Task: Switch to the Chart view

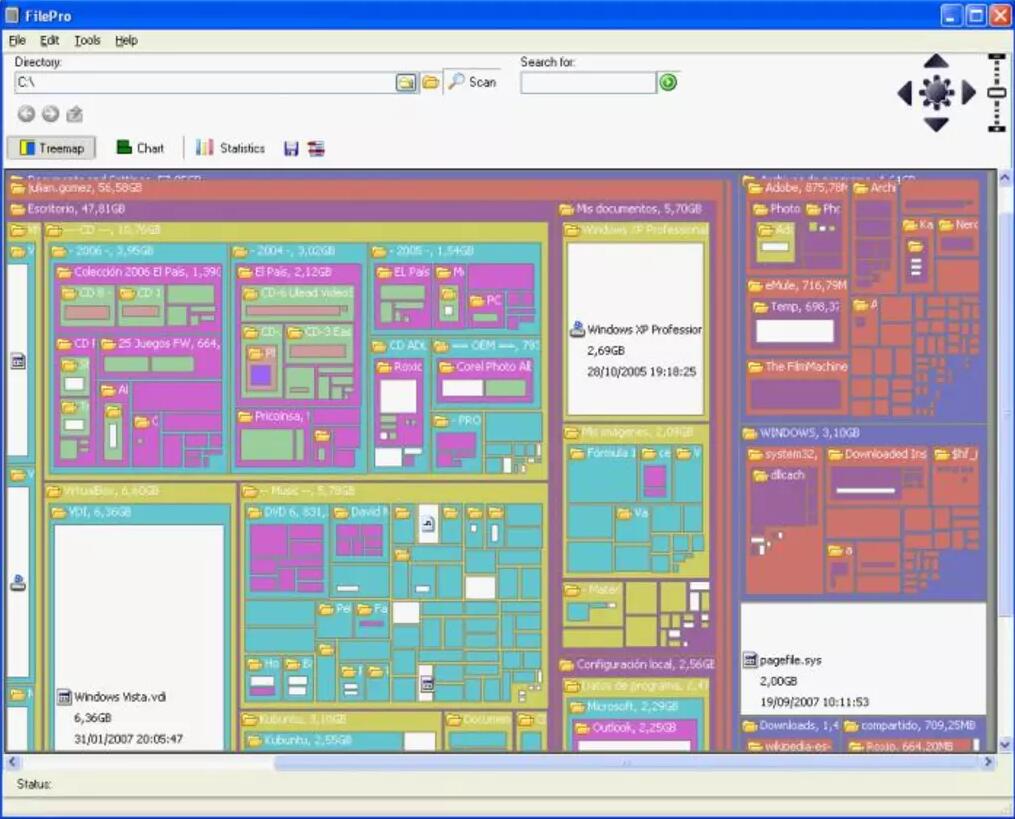Action: [x=140, y=148]
